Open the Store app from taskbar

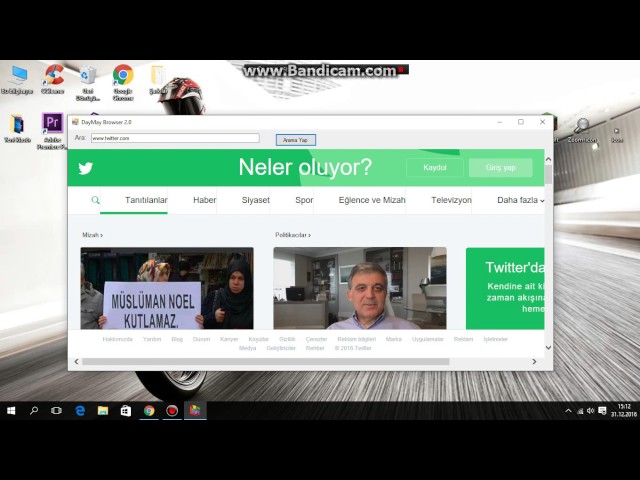point(126,411)
